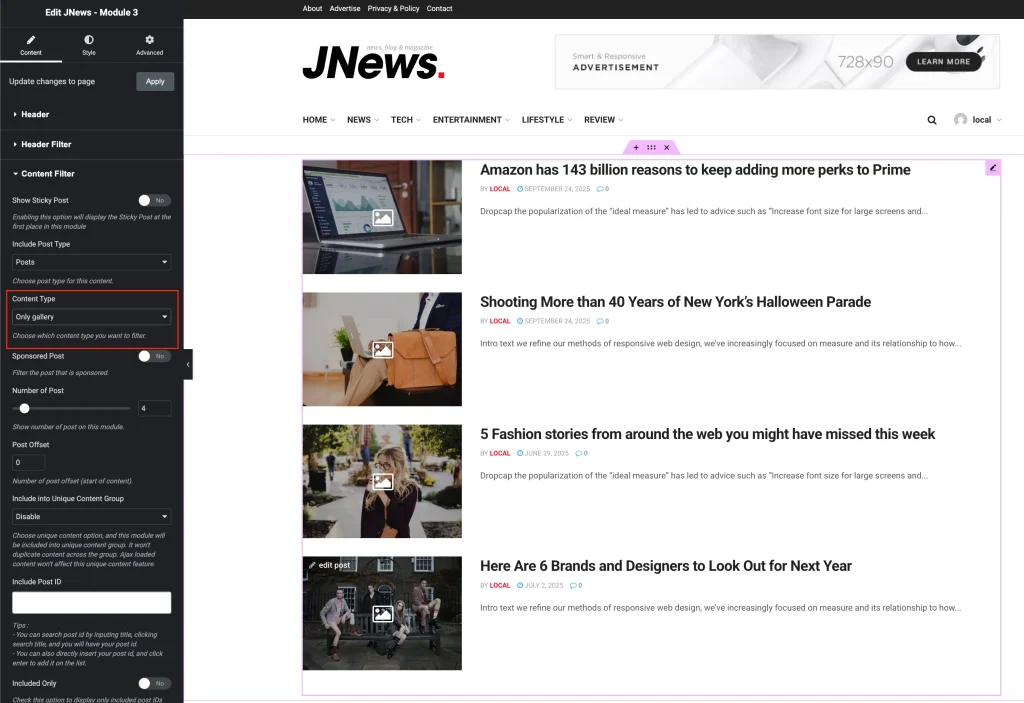Open the Content Type dropdown
1024x703 pixels.
[x=91, y=317]
